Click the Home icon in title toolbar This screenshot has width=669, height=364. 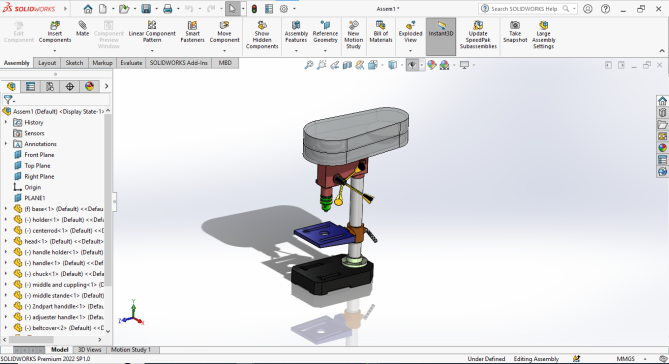(87, 9)
